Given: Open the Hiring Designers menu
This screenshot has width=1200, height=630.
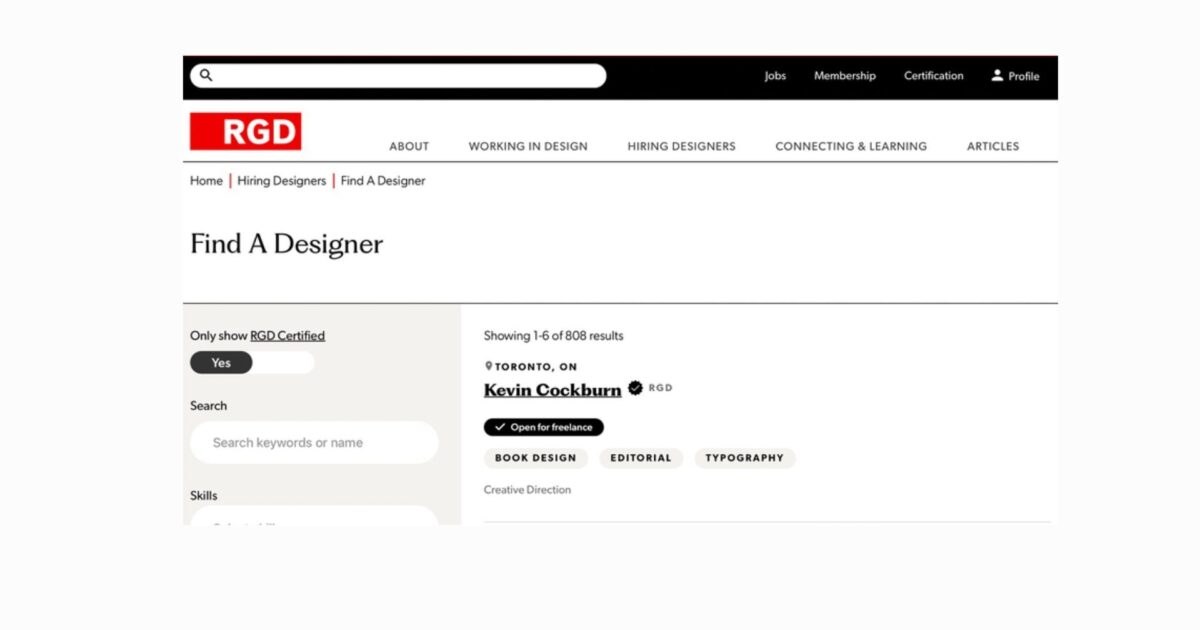Looking at the screenshot, I should point(681,146).
